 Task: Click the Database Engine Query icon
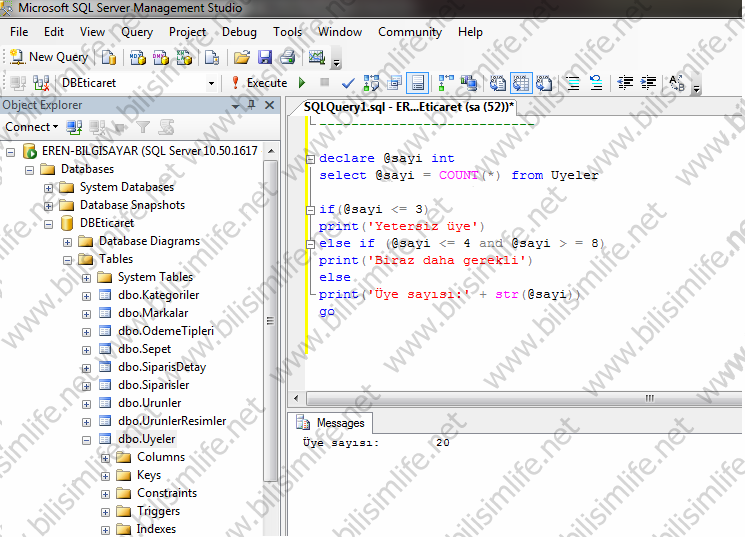click(109, 58)
